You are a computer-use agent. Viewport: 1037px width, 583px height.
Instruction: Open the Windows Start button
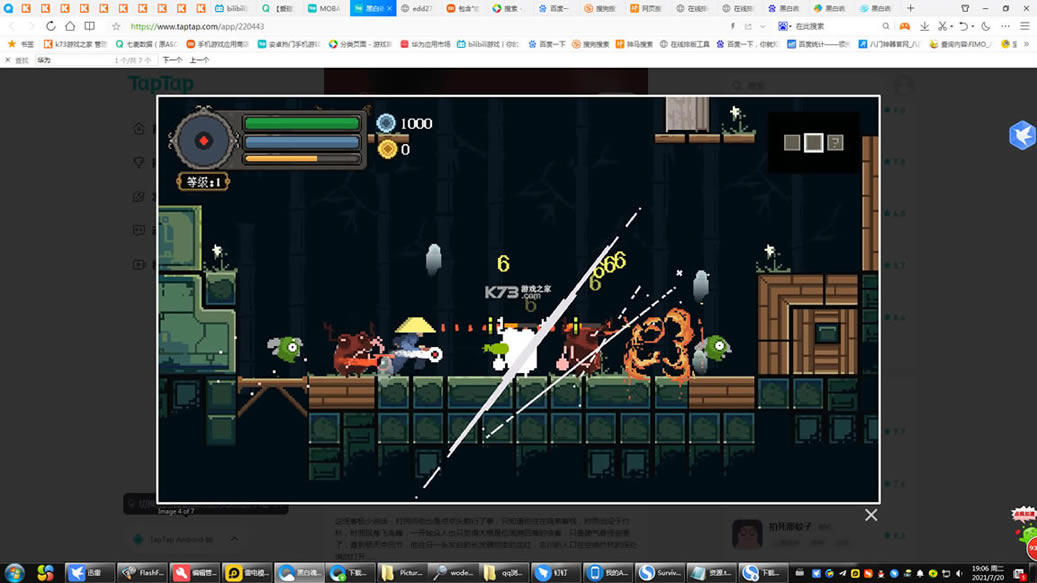tap(15, 573)
